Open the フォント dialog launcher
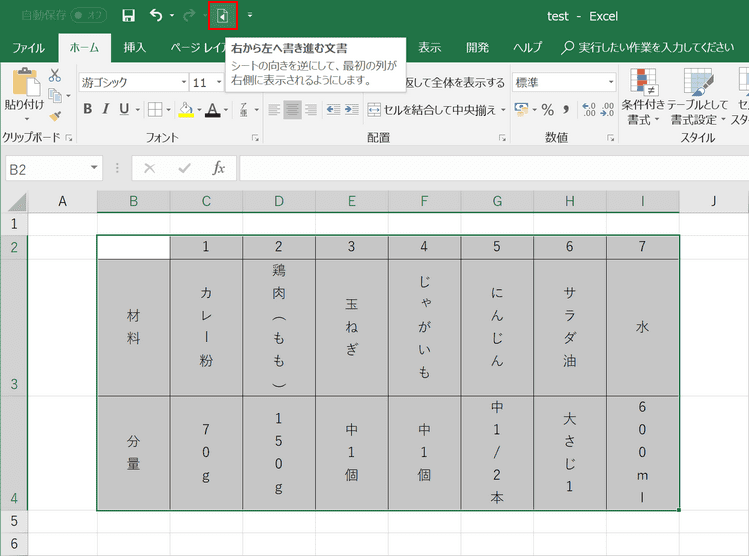This screenshot has height=556, width=749. pos(255,138)
